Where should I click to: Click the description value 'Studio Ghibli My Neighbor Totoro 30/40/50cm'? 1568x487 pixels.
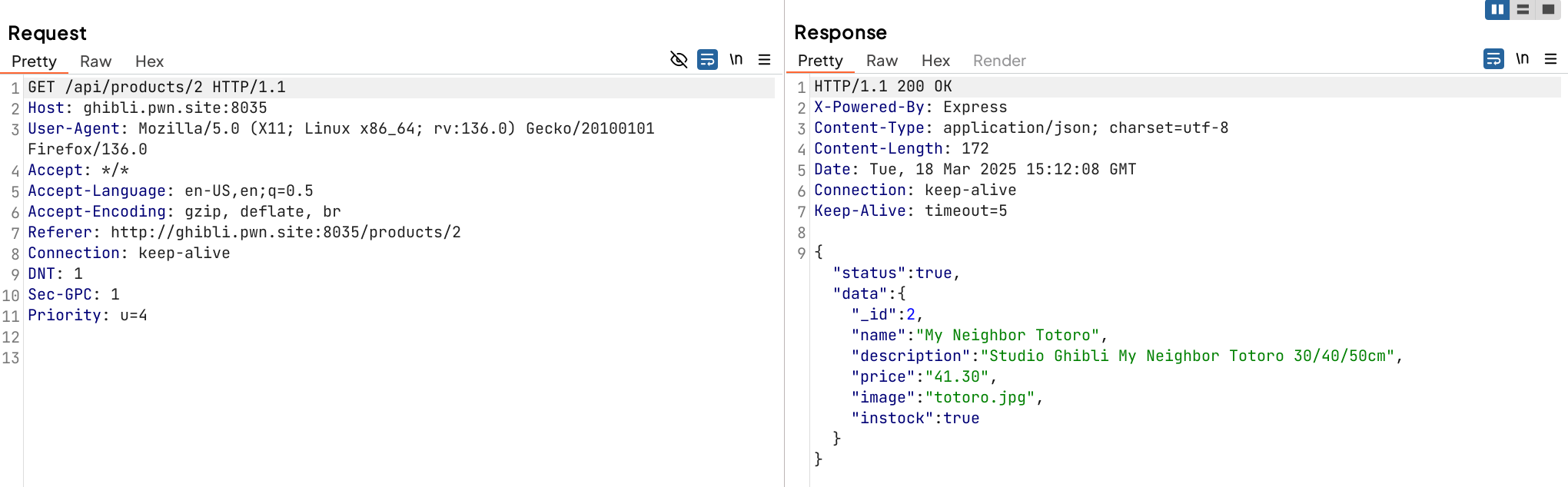click(x=1188, y=356)
